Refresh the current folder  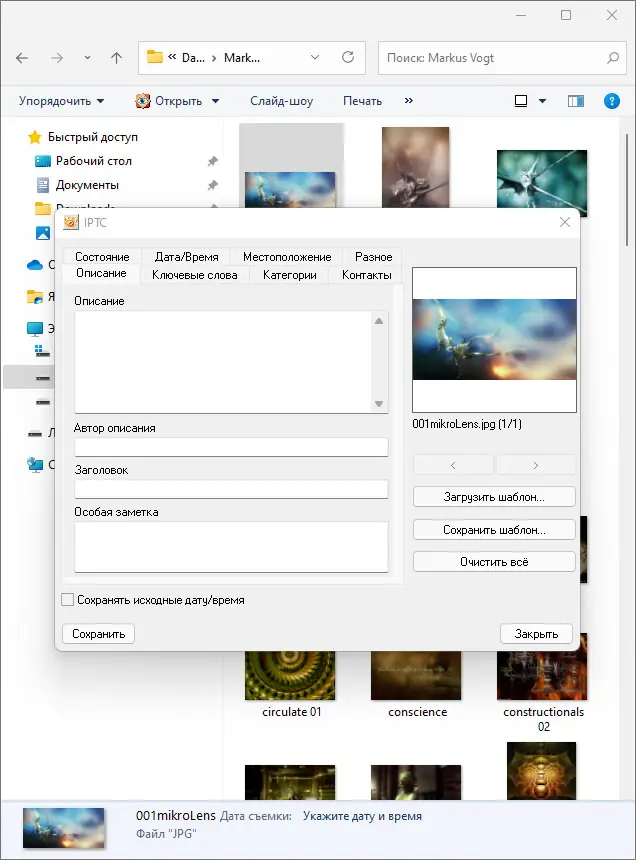348,57
